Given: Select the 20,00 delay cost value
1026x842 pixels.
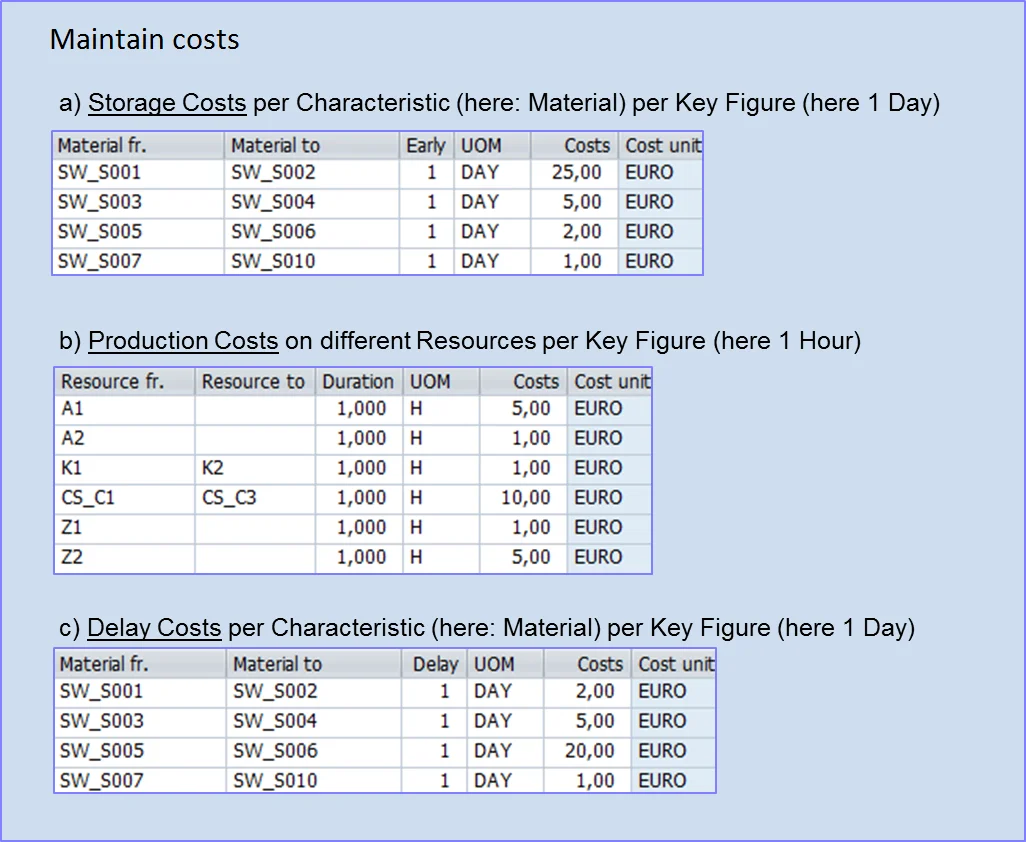Looking at the screenshot, I should tap(588, 750).
